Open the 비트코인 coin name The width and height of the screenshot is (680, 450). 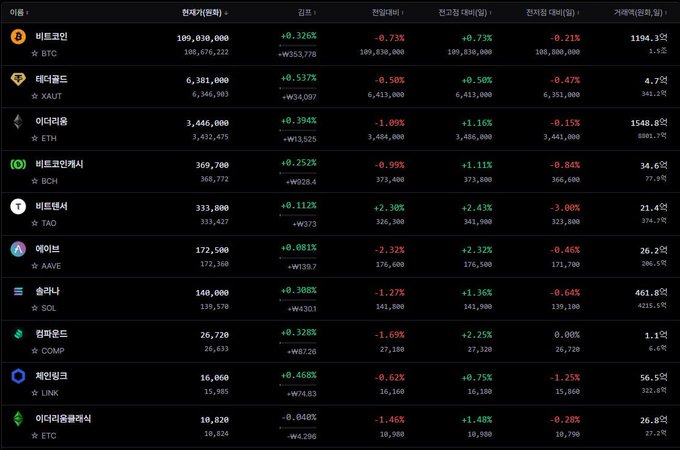click(51, 36)
